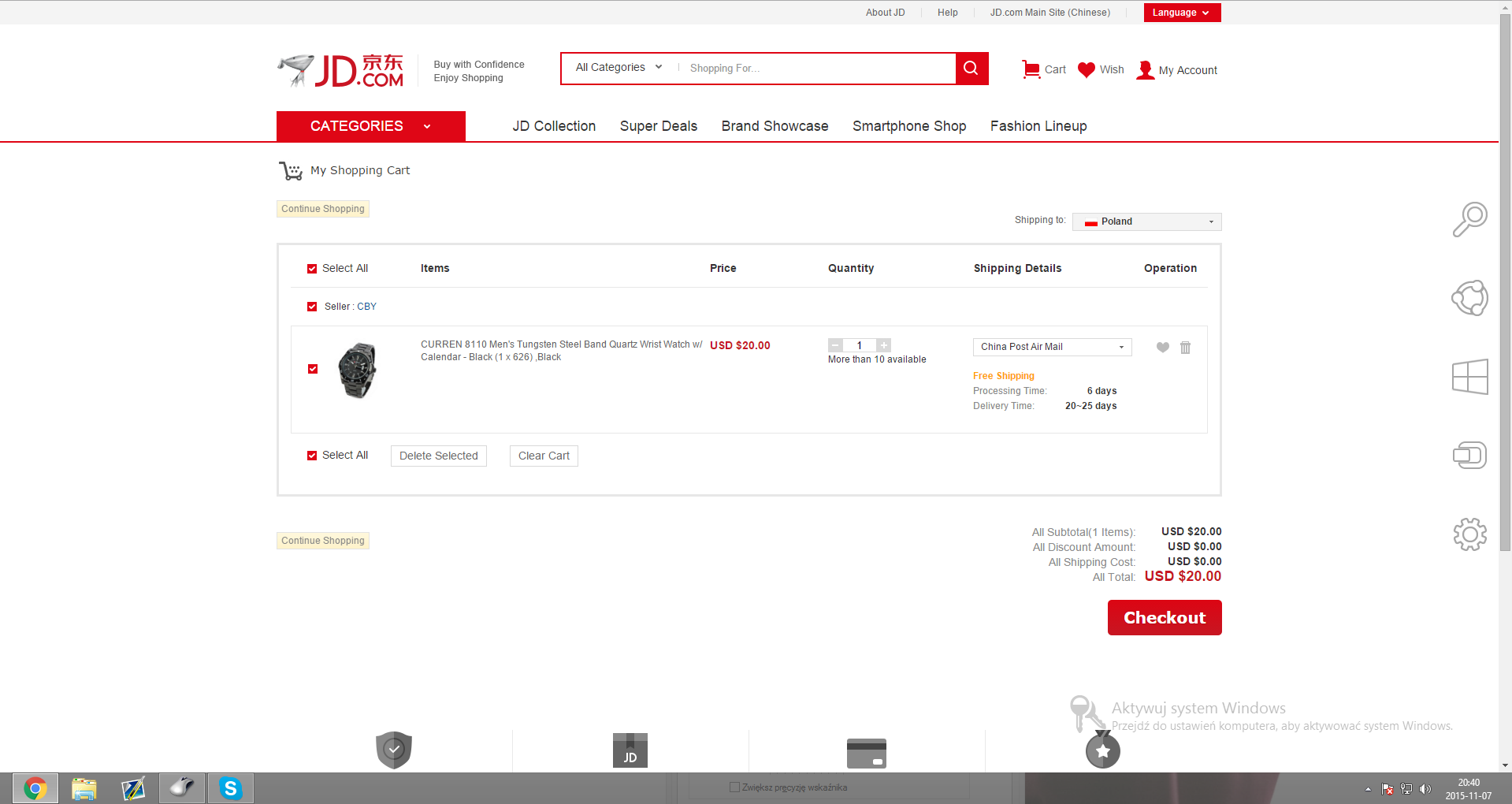This screenshot has height=804, width=1512.
Task: Open the Language dropdown
Action: 1182,13
